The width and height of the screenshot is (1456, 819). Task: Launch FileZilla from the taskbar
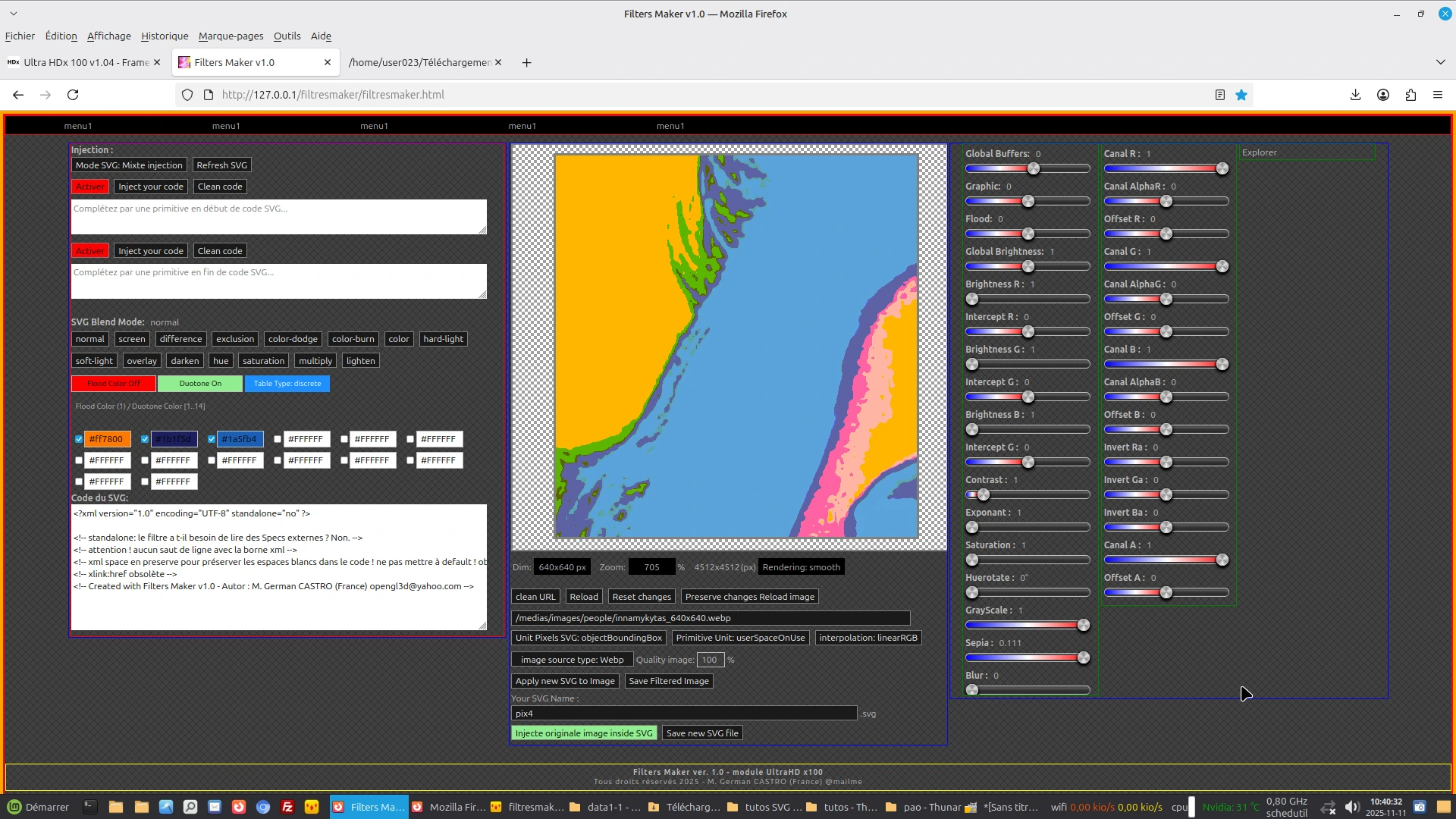(x=287, y=807)
